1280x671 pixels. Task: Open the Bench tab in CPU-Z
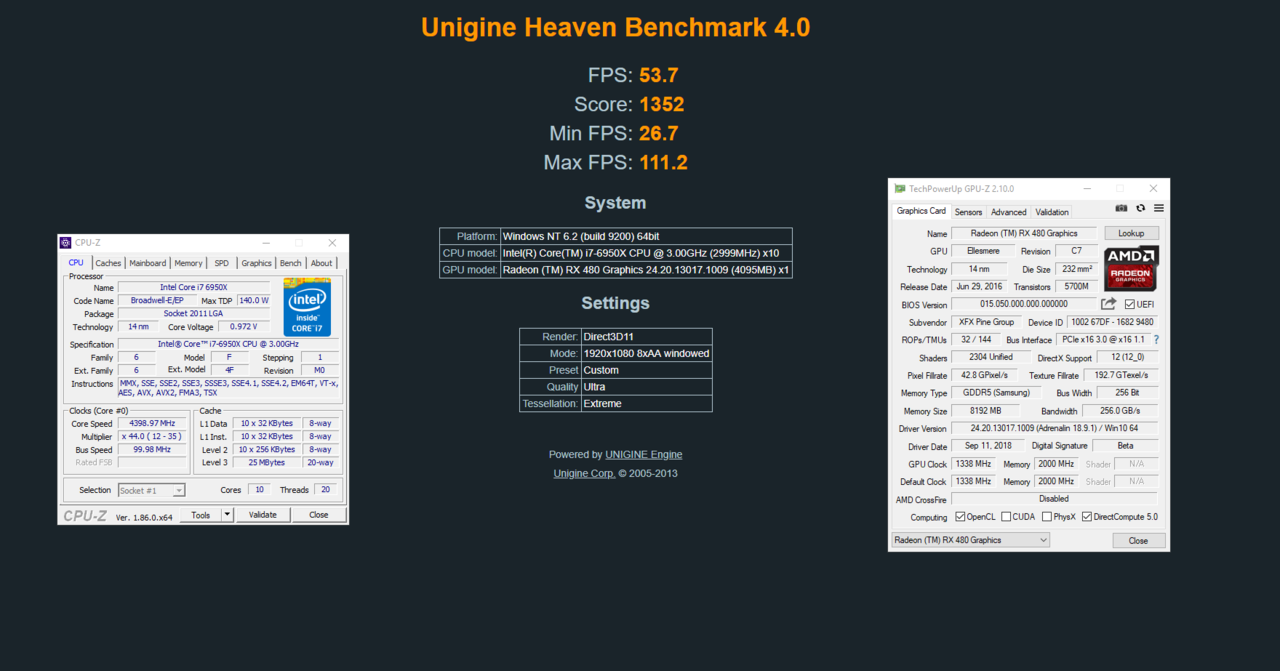[x=290, y=263]
